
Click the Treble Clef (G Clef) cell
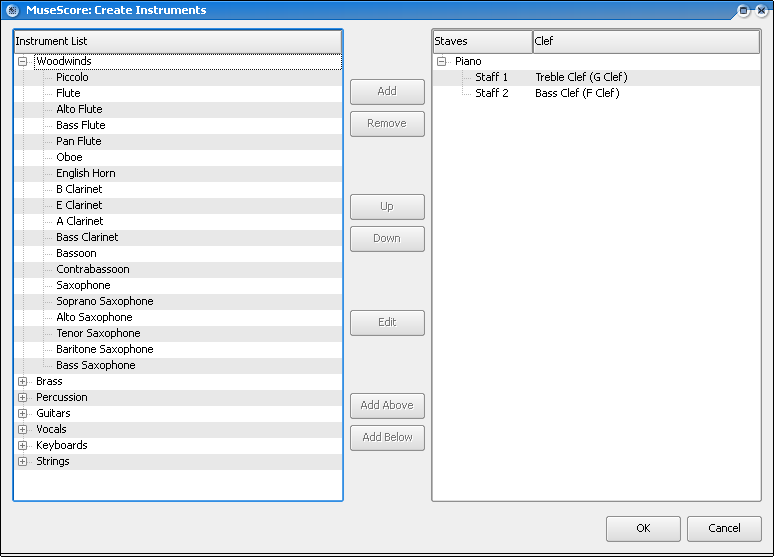coord(581,77)
